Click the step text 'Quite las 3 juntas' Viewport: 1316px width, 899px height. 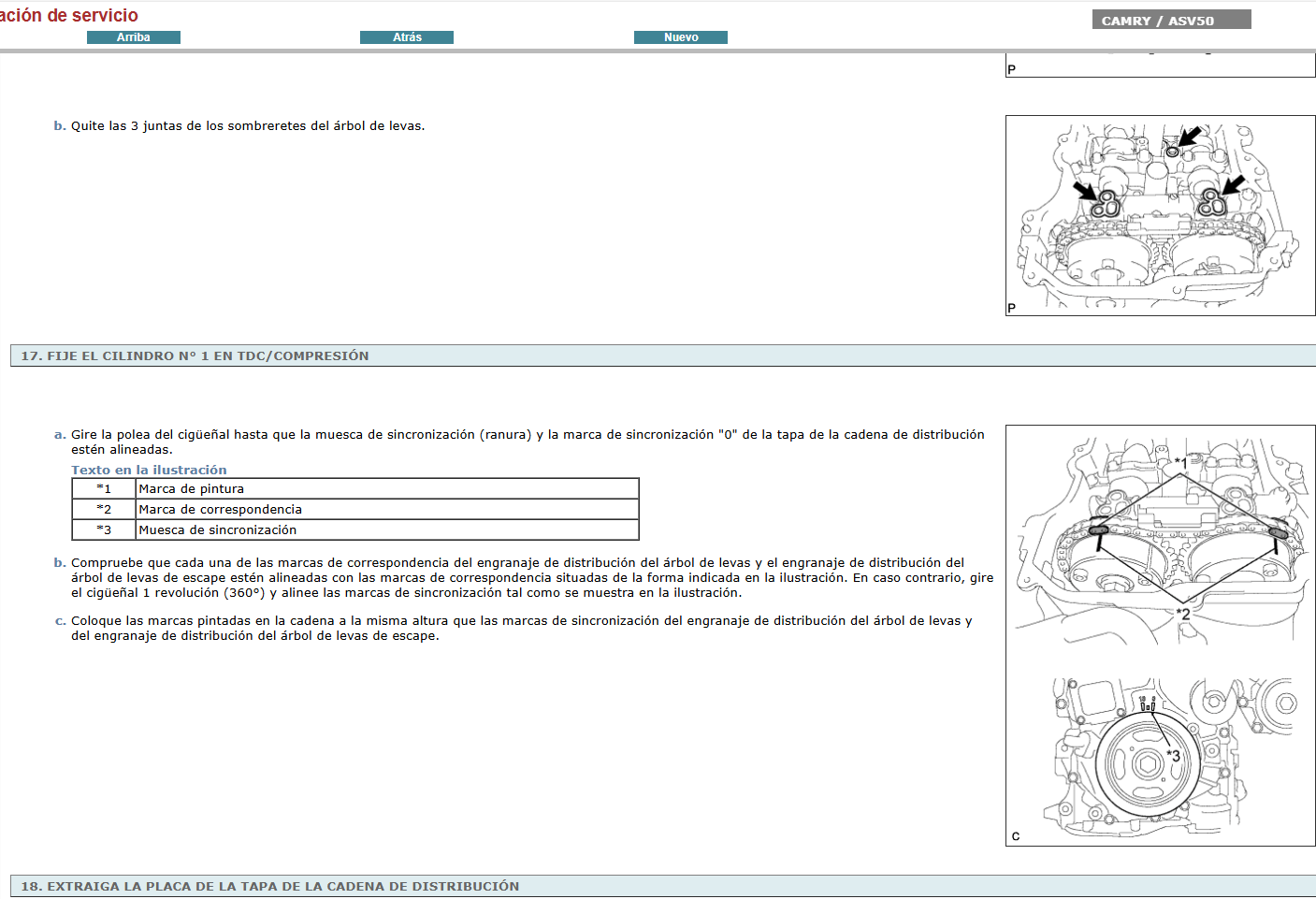click(248, 125)
